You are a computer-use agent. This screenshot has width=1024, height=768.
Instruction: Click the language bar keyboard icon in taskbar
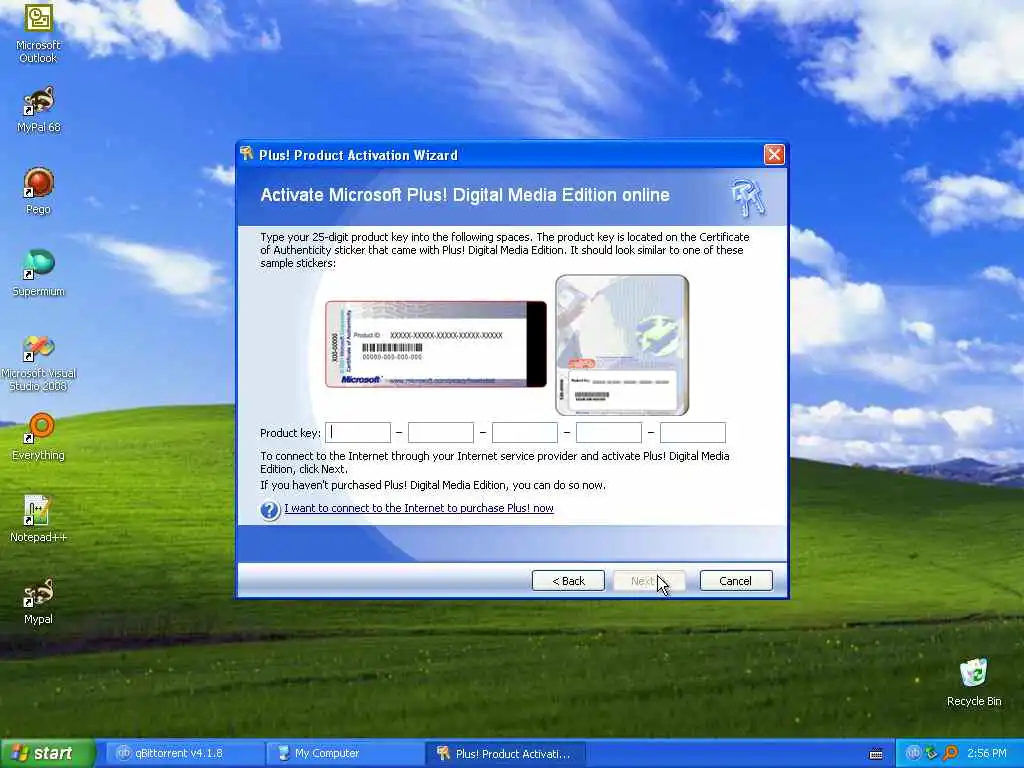coord(876,754)
